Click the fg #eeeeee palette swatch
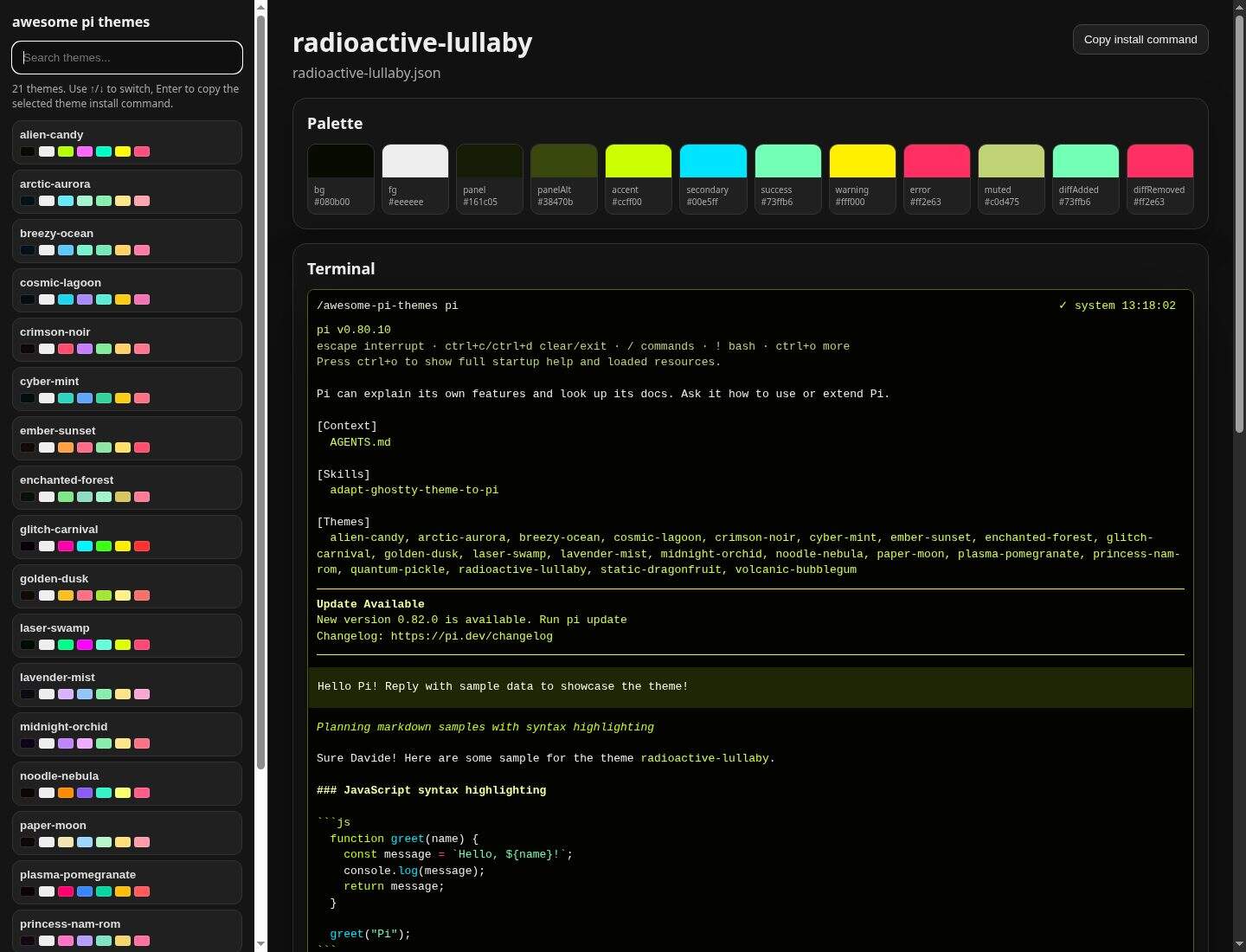Viewport: 1246px width, 952px height. click(x=415, y=178)
